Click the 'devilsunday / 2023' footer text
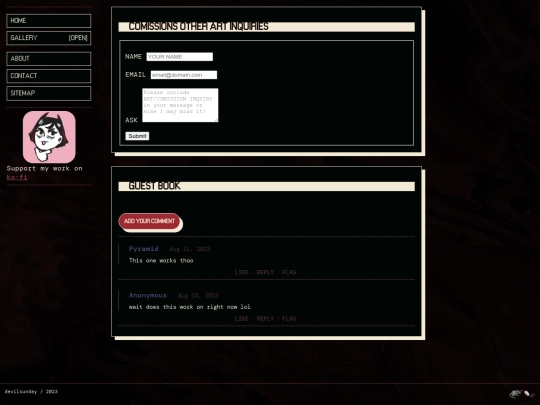The image size is (540, 405). (31, 392)
